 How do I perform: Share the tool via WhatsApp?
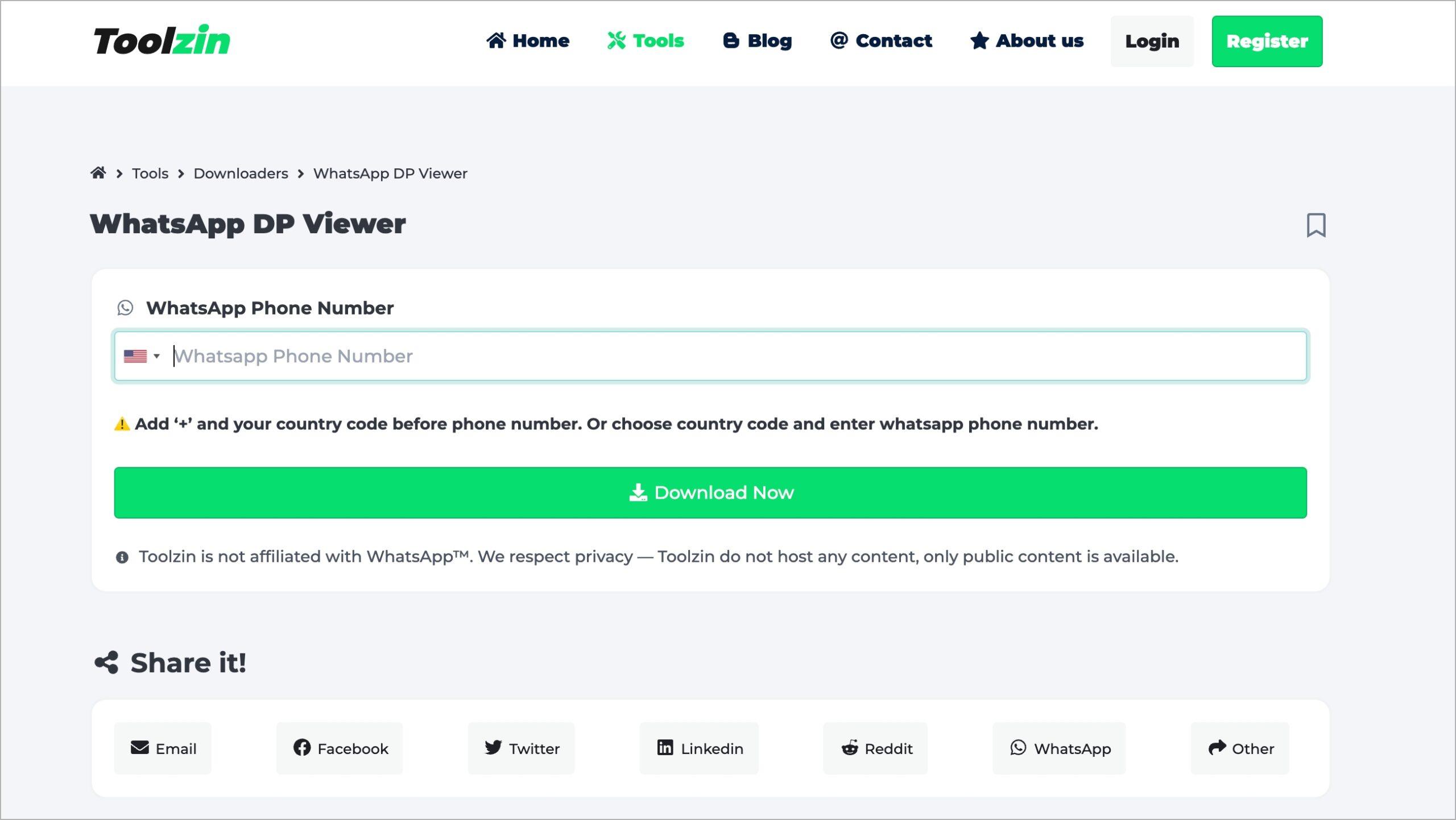[1058, 748]
